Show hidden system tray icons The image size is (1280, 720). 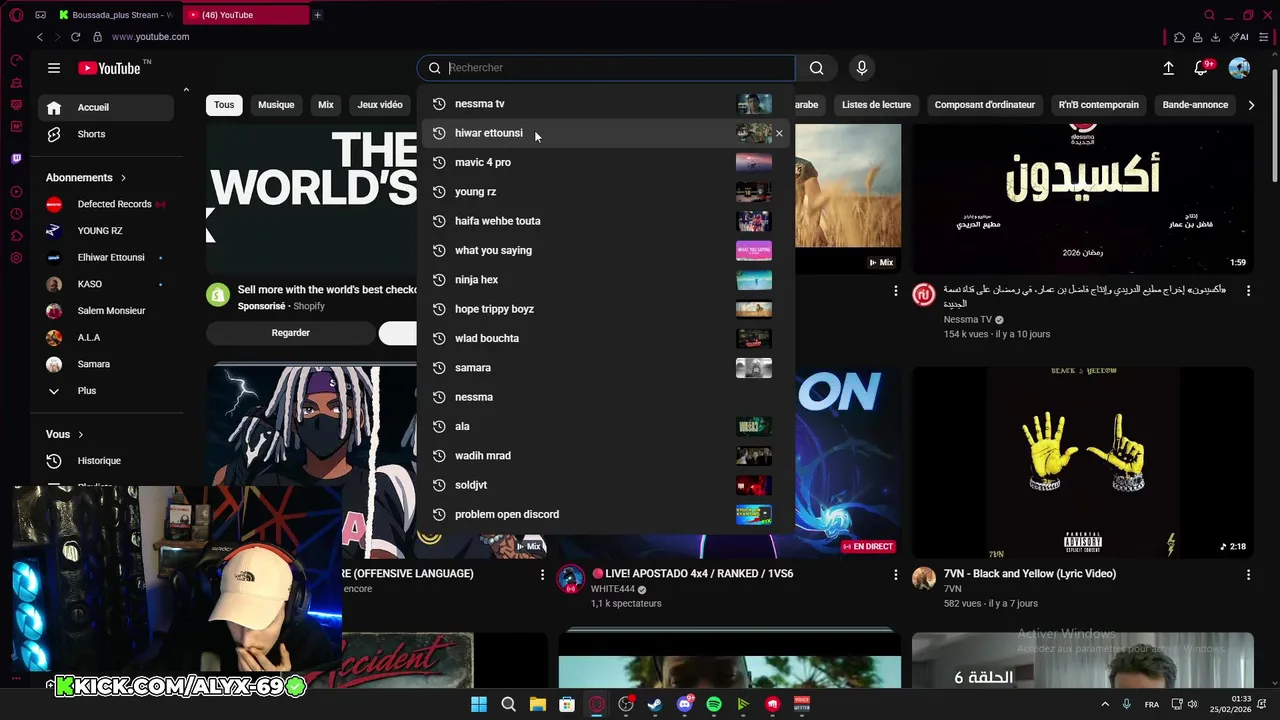click(x=1105, y=704)
